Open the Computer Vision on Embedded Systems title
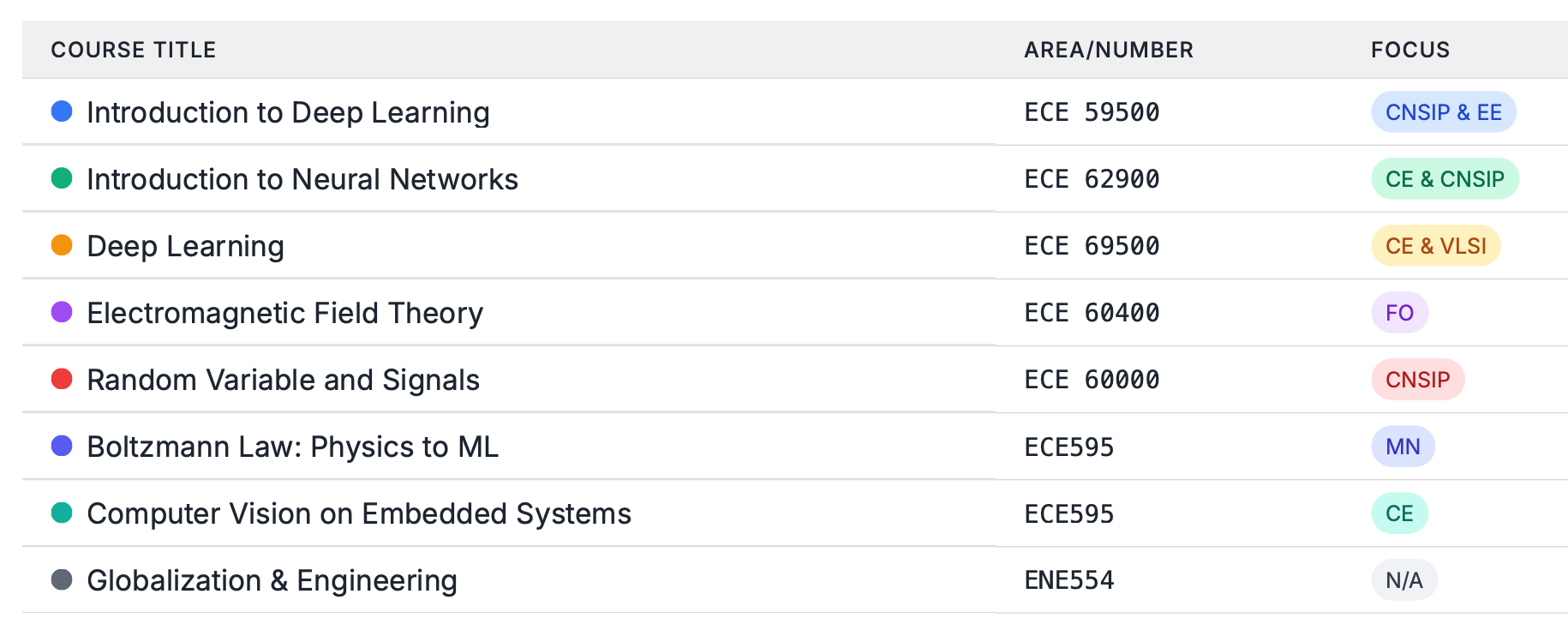 pos(359,513)
